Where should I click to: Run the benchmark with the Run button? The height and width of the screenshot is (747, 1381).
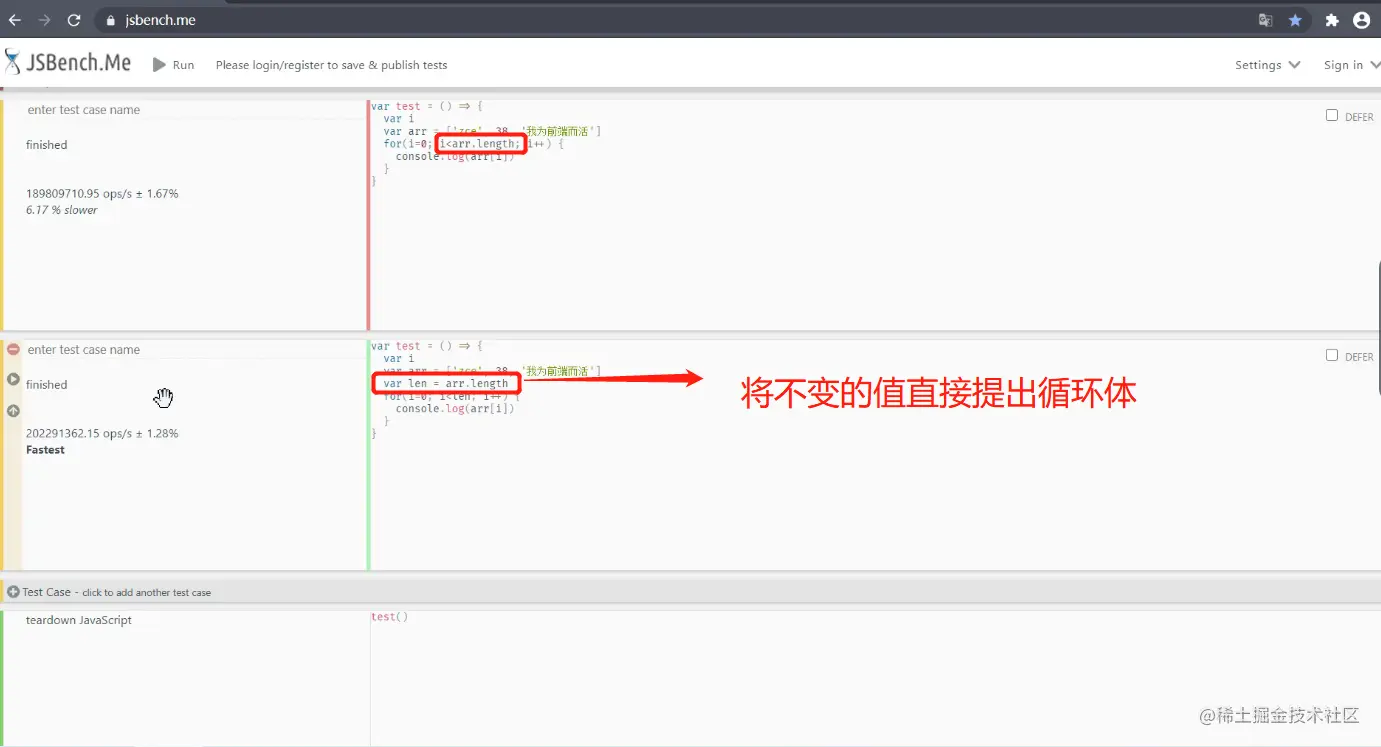click(173, 65)
